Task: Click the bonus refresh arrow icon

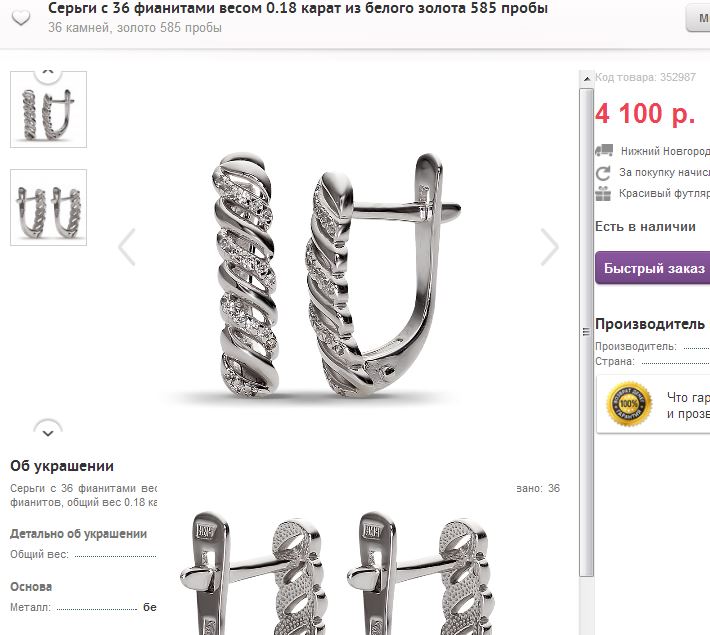Action: [x=603, y=173]
